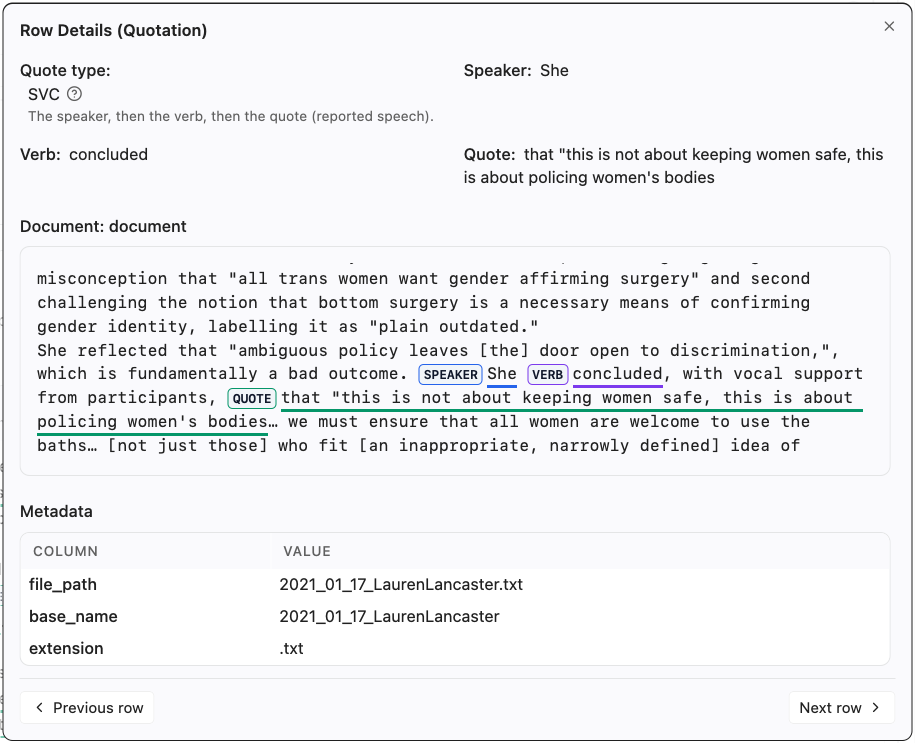
Task: Click the extension row label
Action: click(x=67, y=648)
